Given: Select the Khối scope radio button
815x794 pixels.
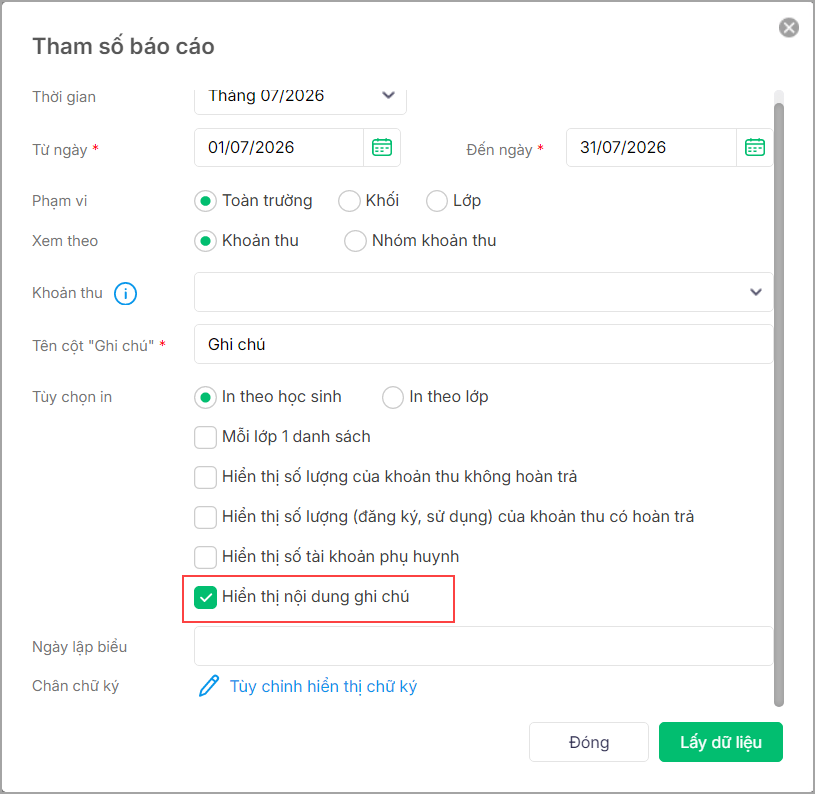Looking at the screenshot, I should [349, 201].
